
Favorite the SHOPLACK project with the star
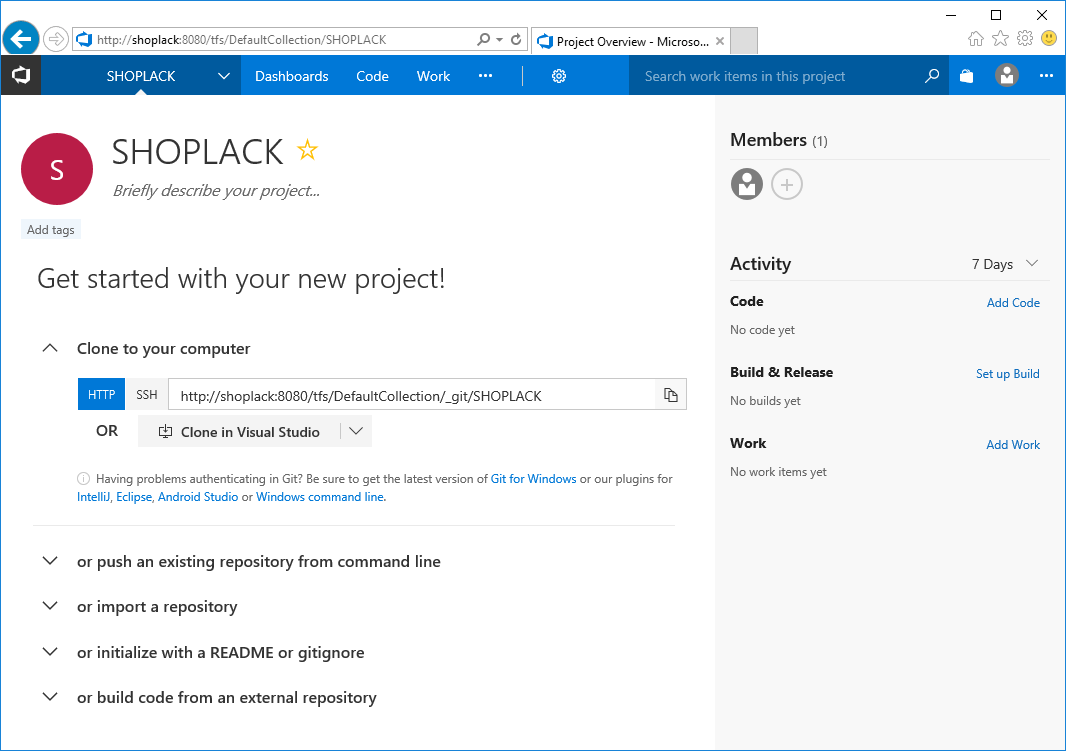point(307,150)
